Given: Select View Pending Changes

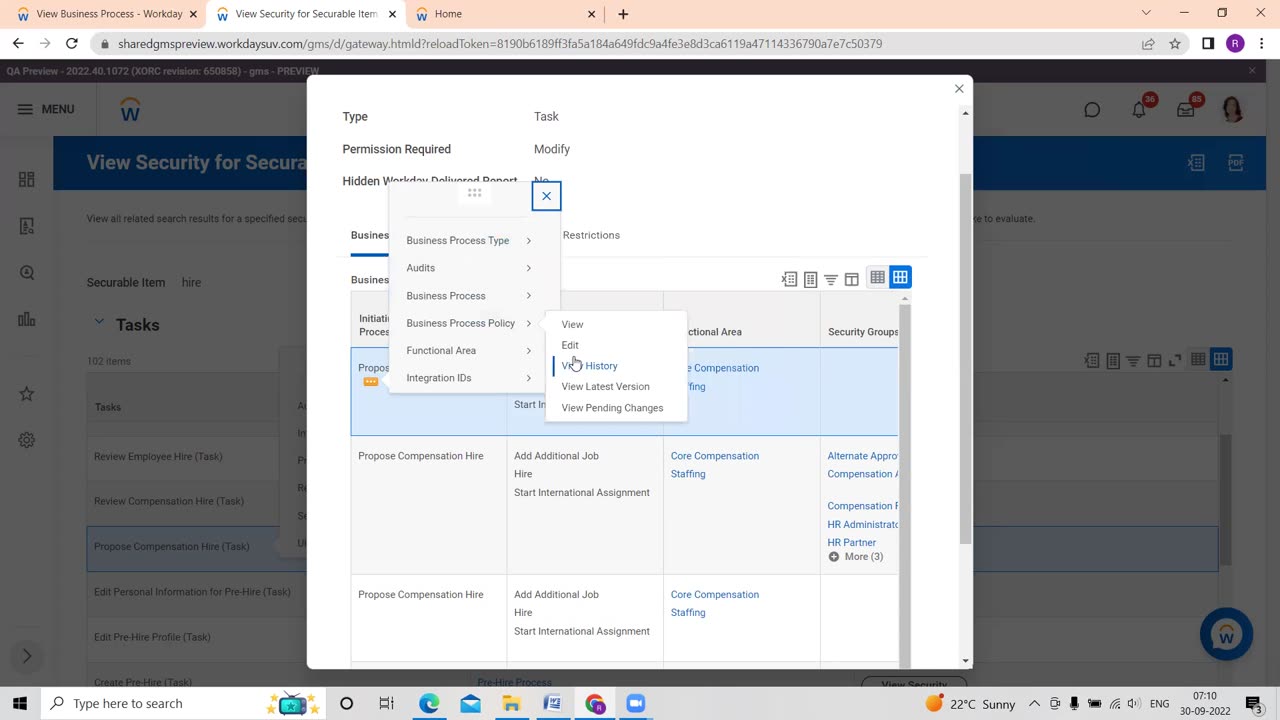Looking at the screenshot, I should pos(612,408).
